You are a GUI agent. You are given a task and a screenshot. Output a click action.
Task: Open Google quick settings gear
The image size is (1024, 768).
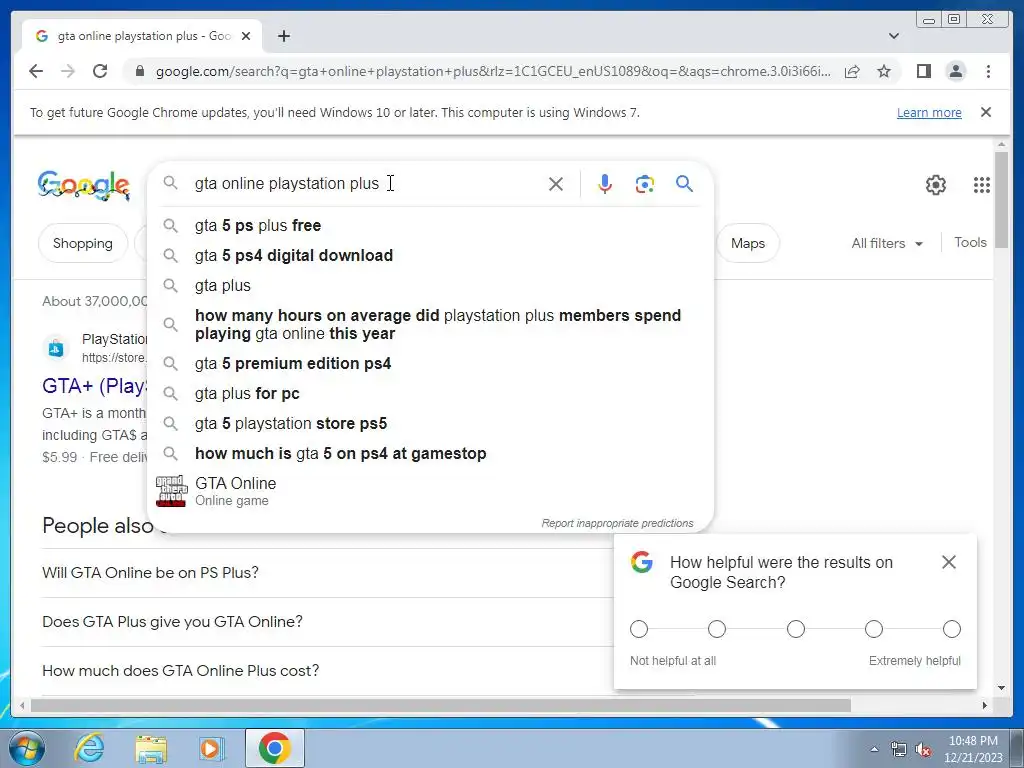(x=936, y=185)
